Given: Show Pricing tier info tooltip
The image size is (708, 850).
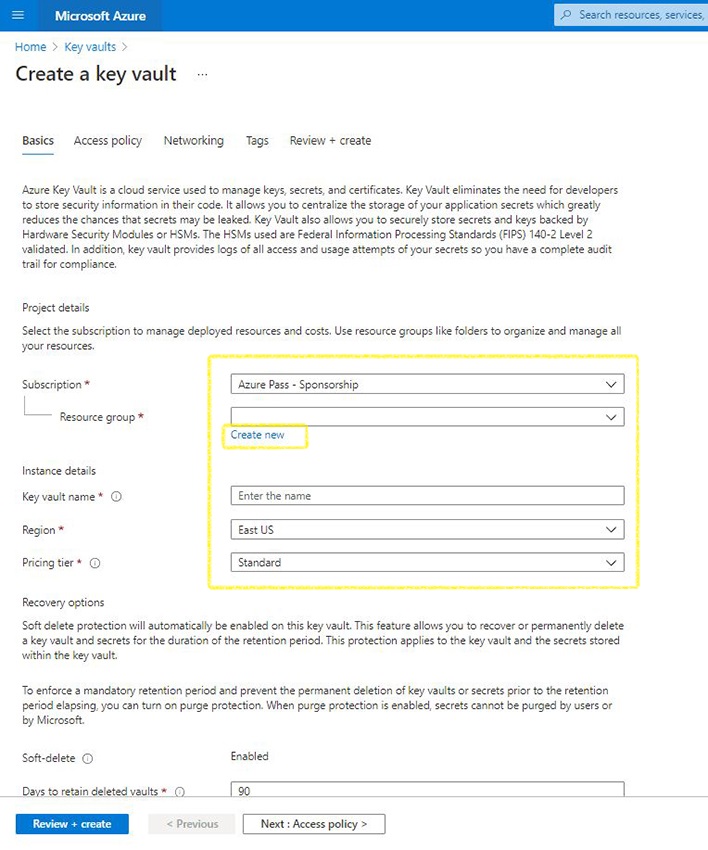Looking at the screenshot, I should click(95, 564).
